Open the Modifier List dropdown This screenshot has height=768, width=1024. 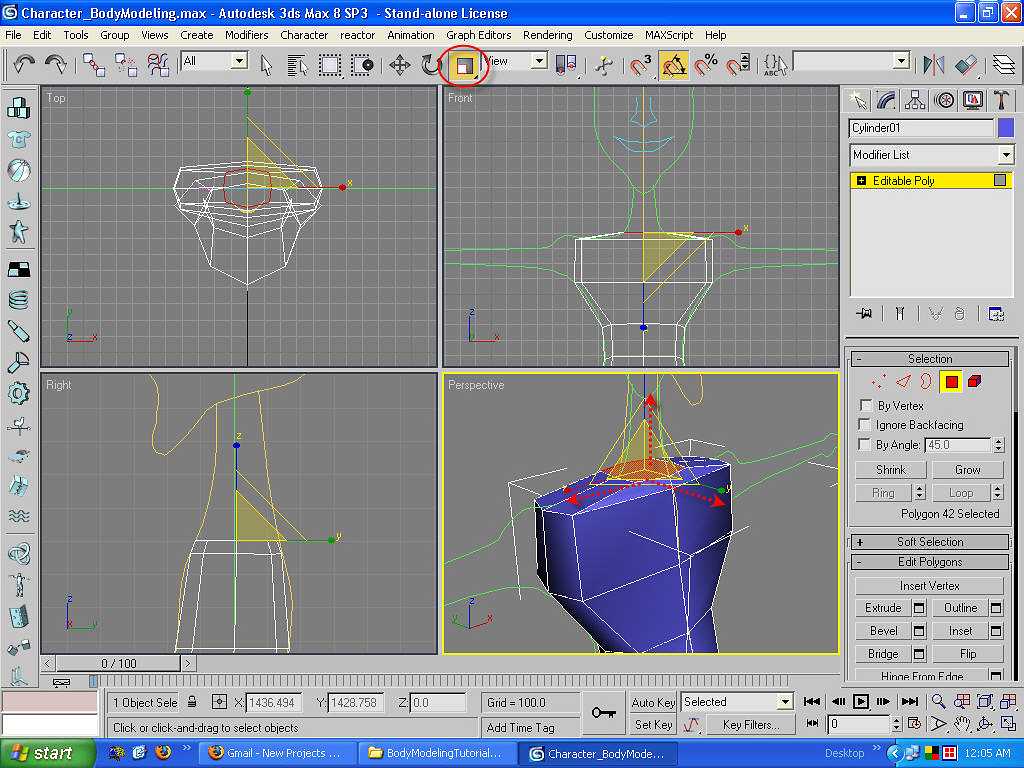(932, 155)
